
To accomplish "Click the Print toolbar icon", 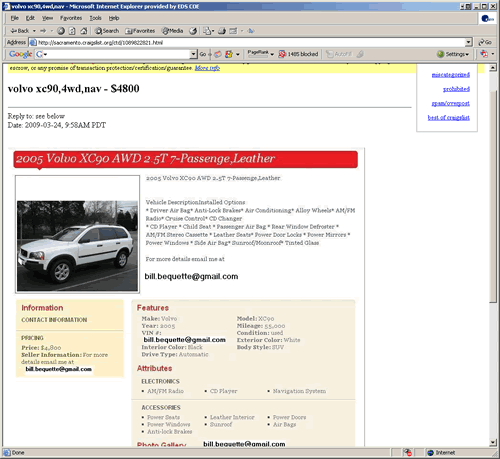I will (222, 31).
